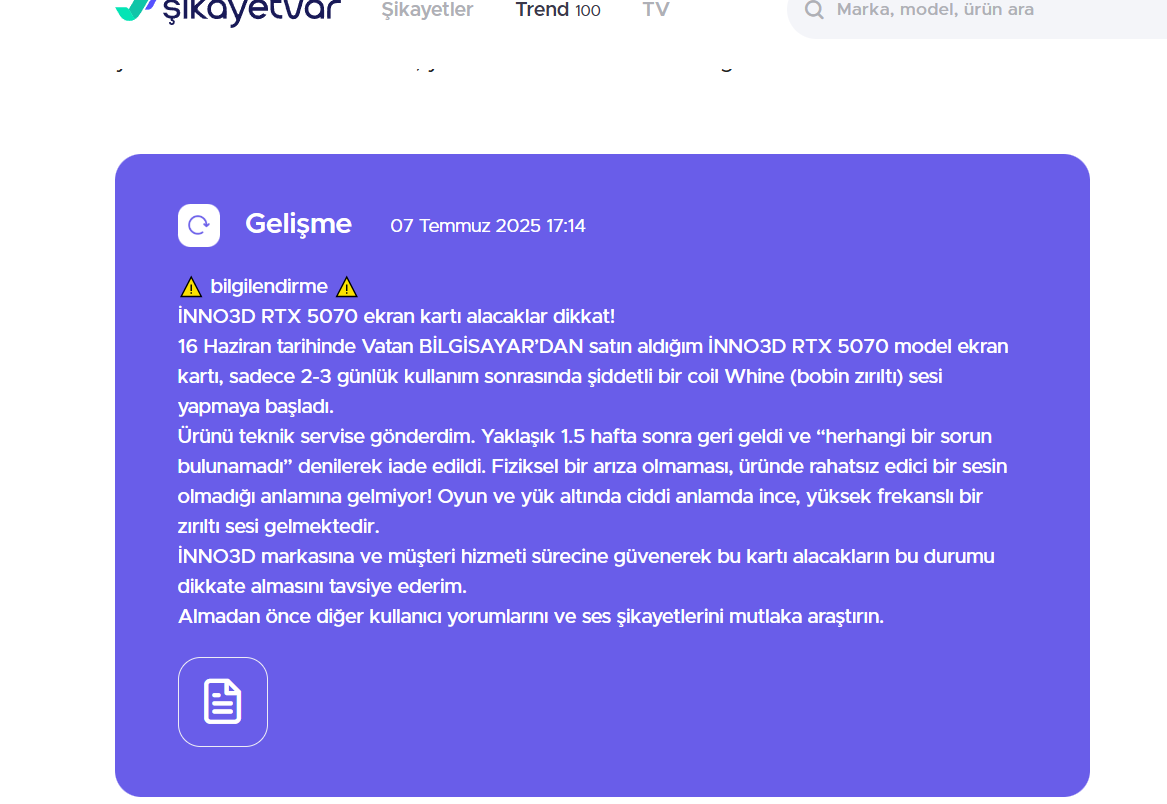Click the date '07 Temmuz 2025 17:14'
1167x804 pixels.
(487, 226)
